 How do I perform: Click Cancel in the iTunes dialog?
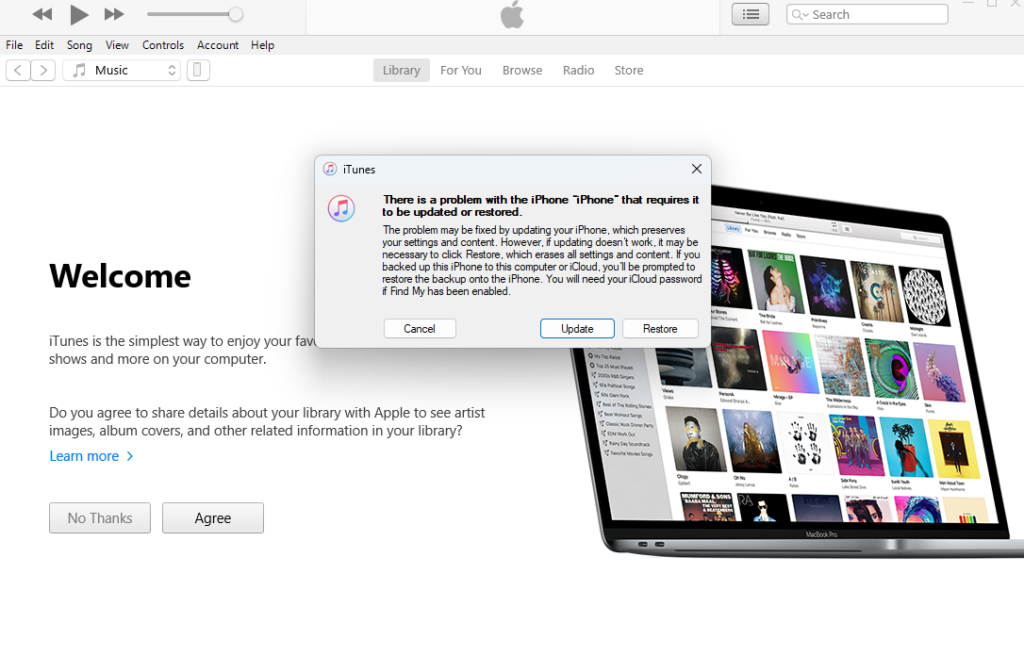coord(419,328)
